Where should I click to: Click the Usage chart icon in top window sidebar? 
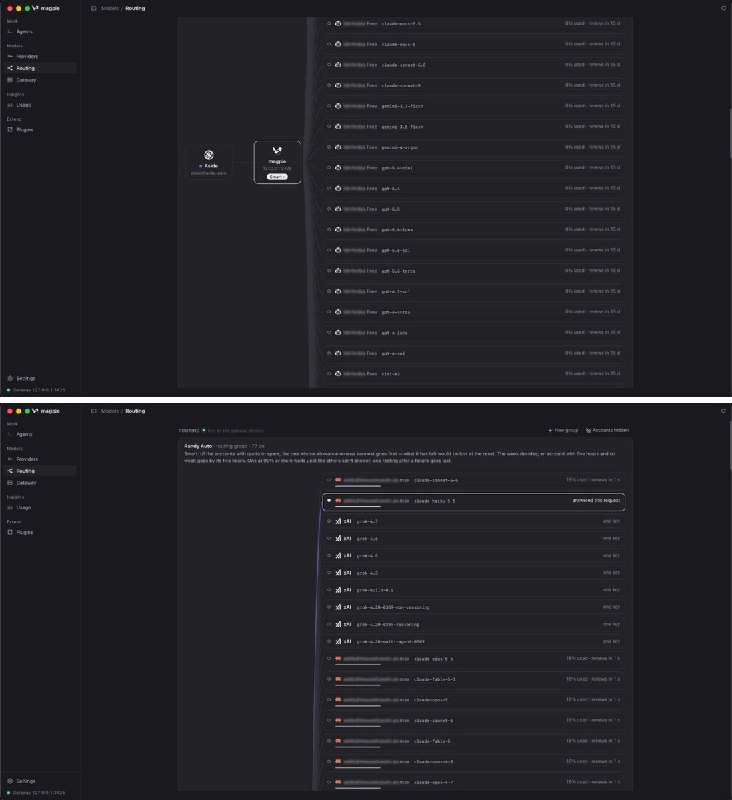10,105
